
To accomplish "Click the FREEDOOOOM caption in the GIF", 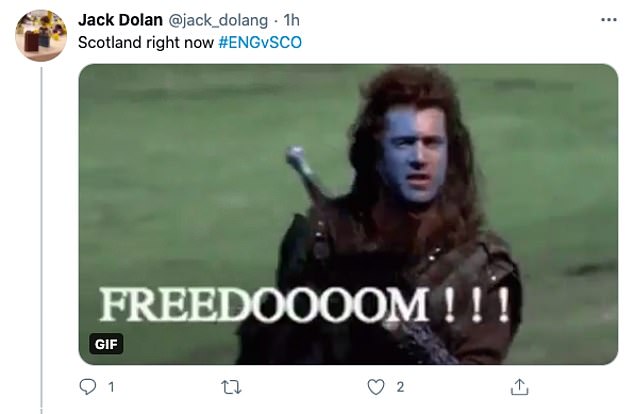I will 264,304.
